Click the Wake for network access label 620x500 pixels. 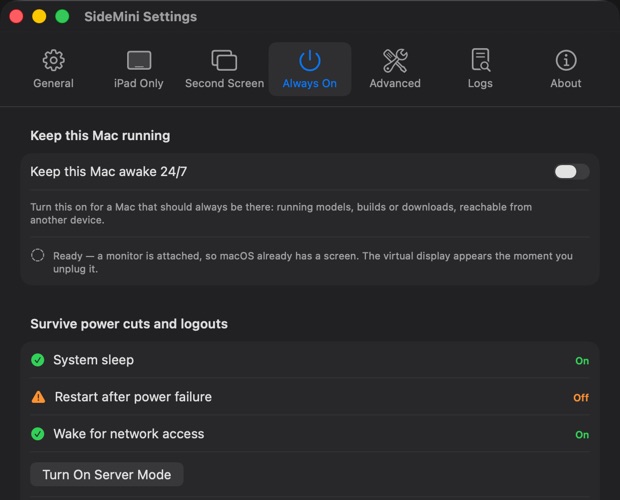point(129,434)
